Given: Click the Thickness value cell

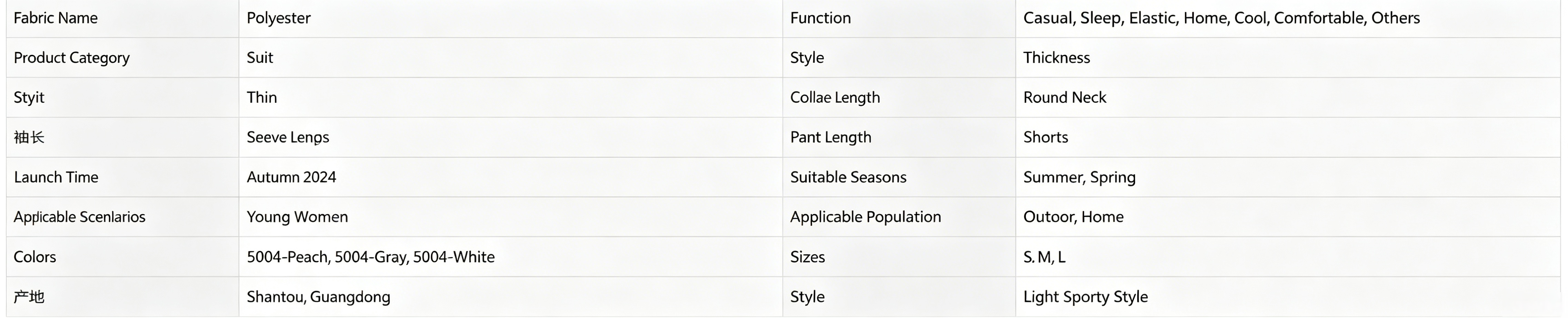Looking at the screenshot, I should (1288, 58).
